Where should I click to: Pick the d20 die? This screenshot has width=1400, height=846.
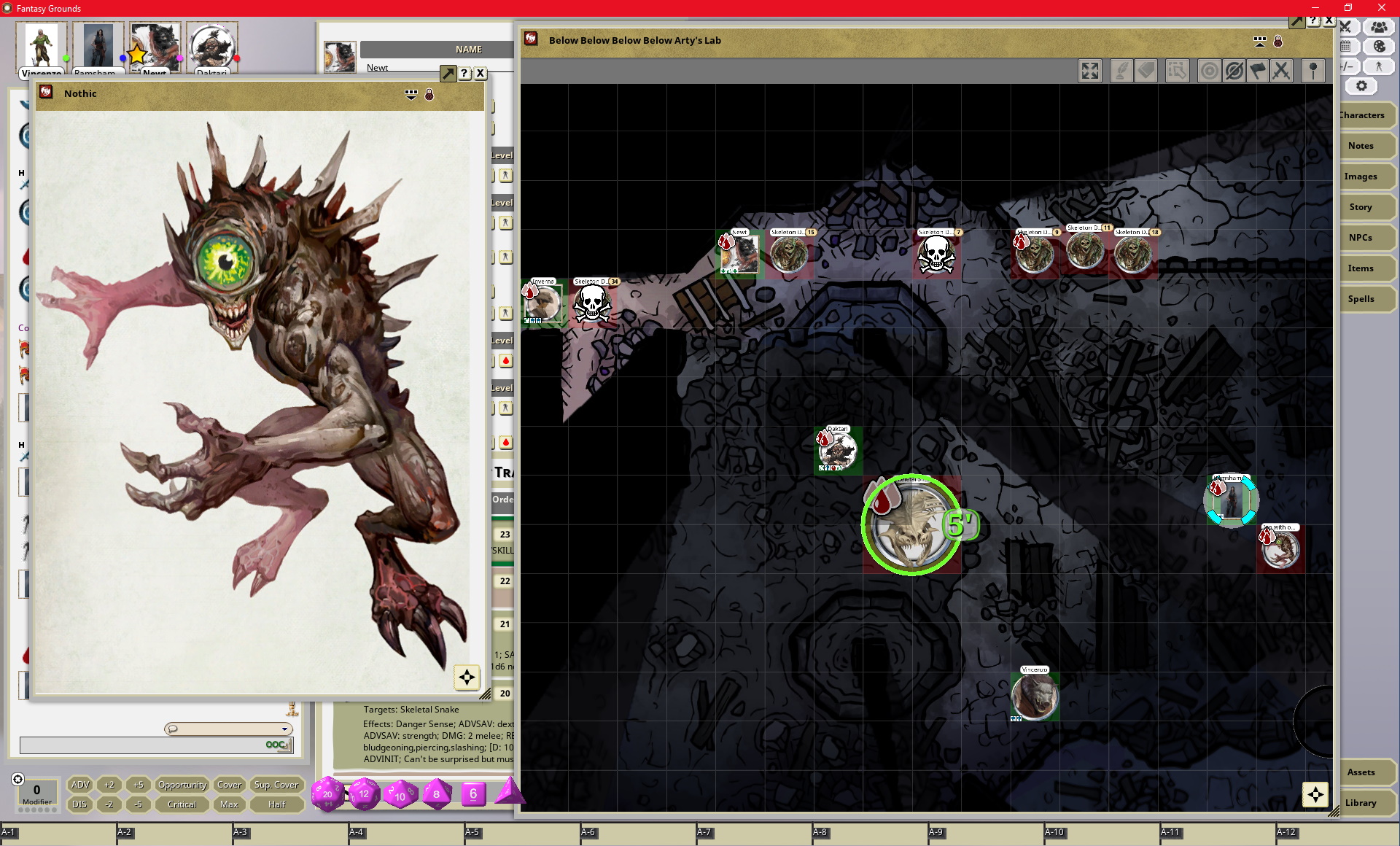(x=328, y=793)
